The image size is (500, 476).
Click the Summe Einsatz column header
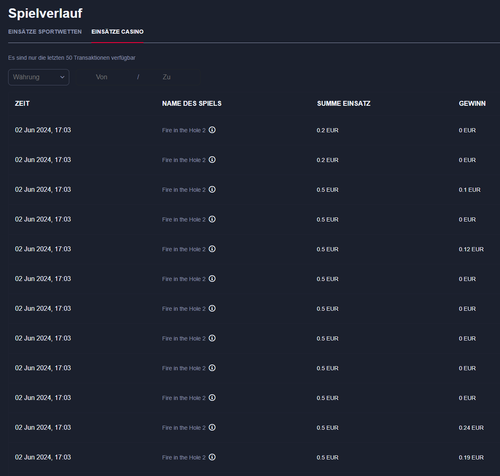point(344,104)
